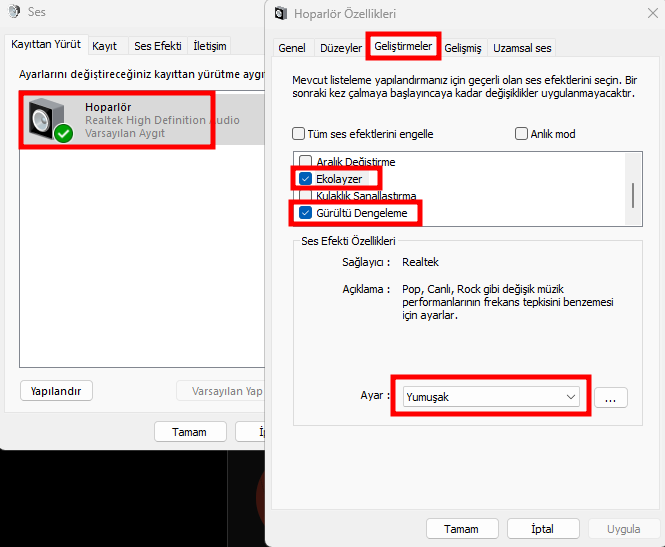Enable the 'Anlık mod' checkbox
This screenshot has width=665, height=547.
click(x=521, y=134)
